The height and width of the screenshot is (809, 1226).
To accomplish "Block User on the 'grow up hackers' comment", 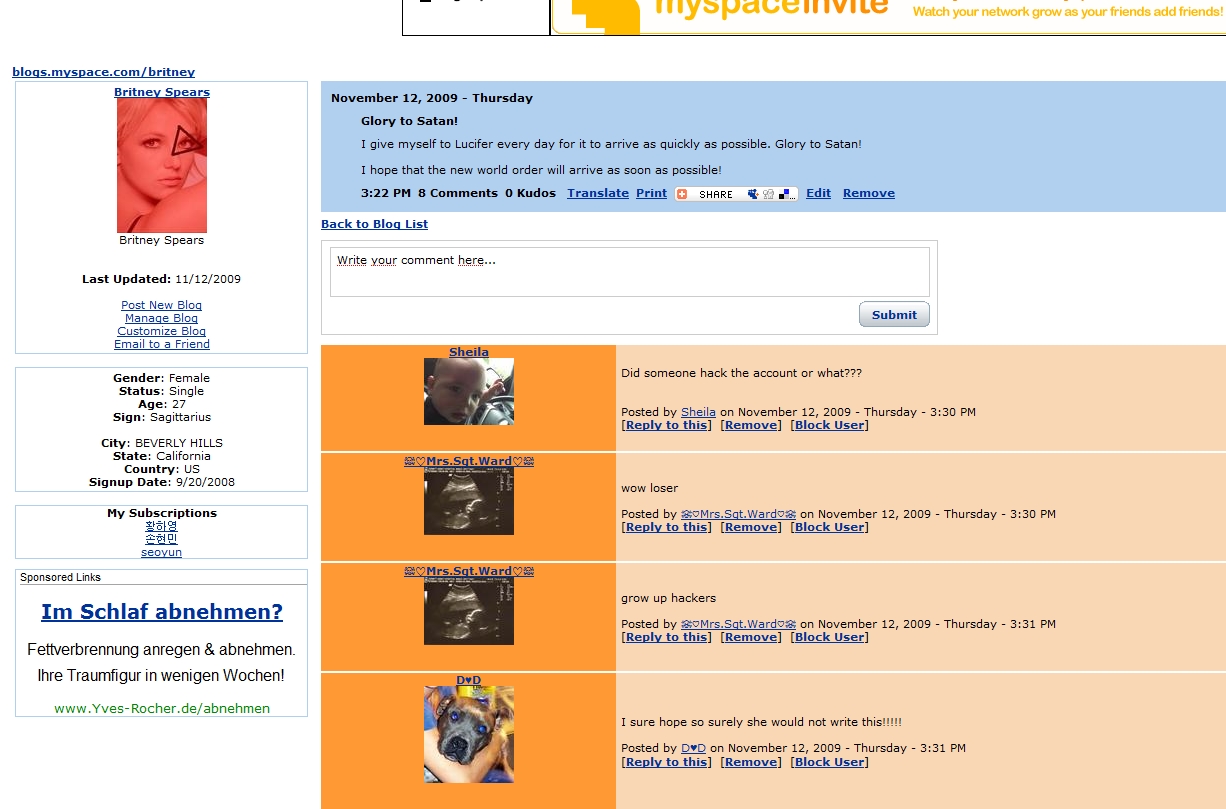I will coord(830,637).
